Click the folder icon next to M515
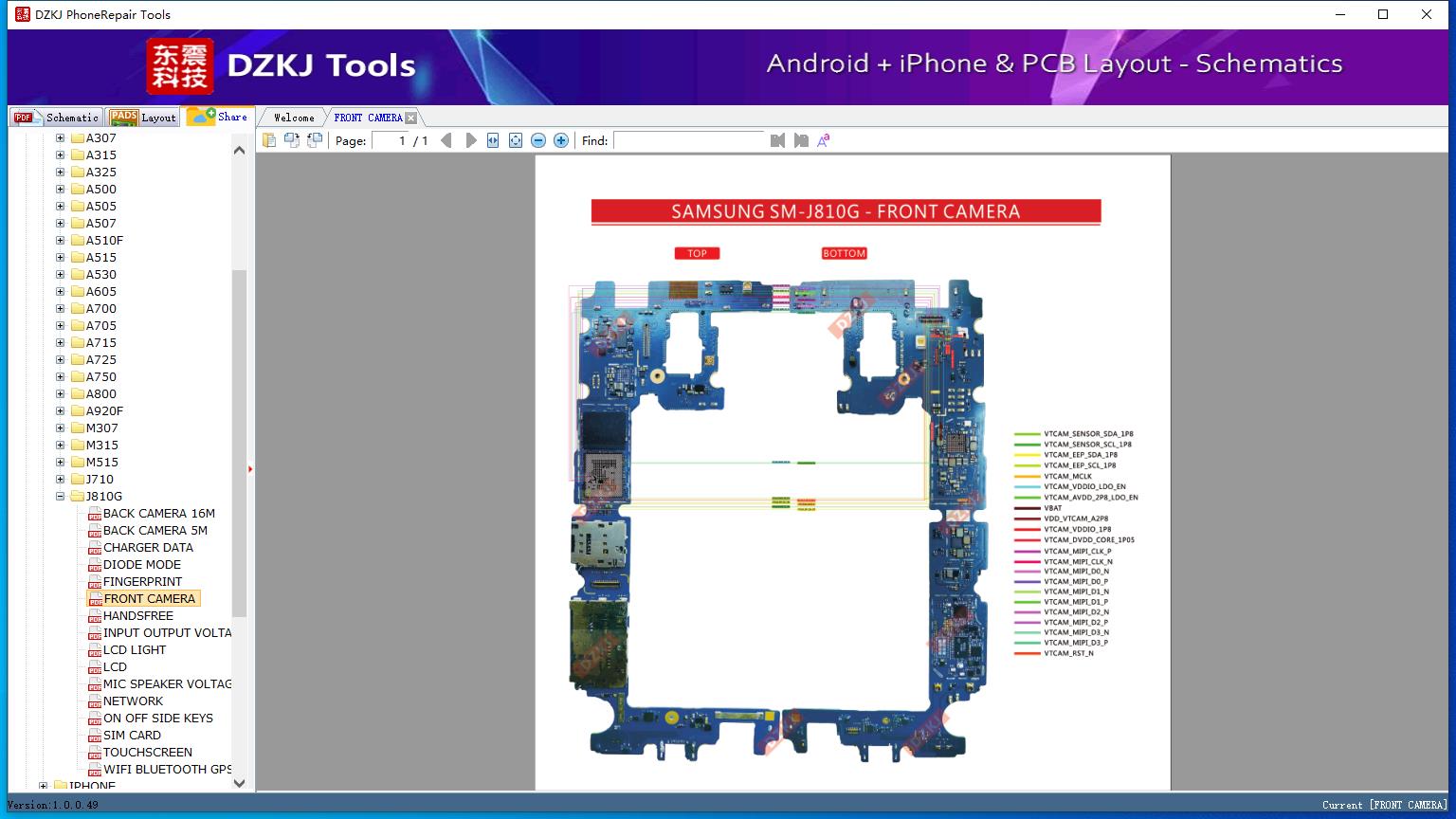1456x819 pixels. coord(78,462)
